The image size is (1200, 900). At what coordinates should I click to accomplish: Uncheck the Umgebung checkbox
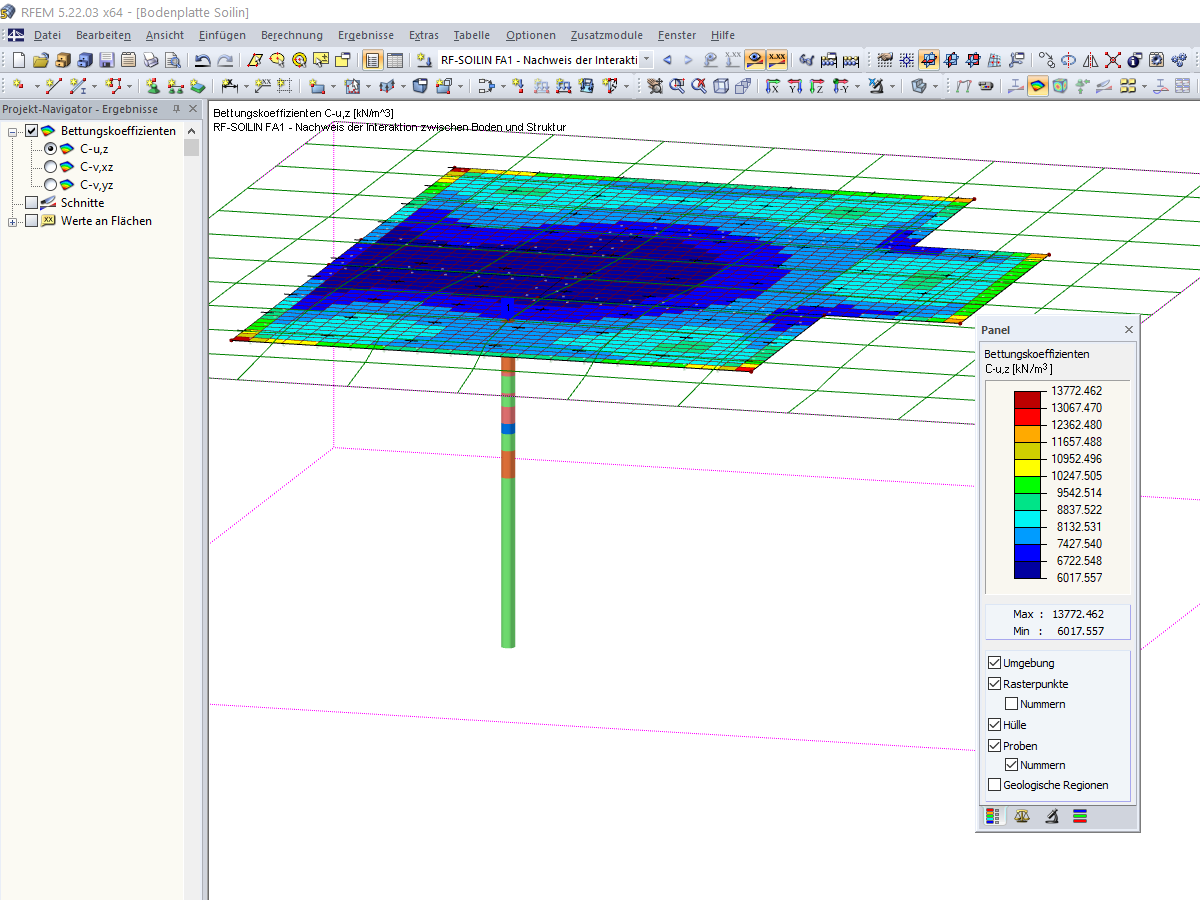(x=994, y=663)
